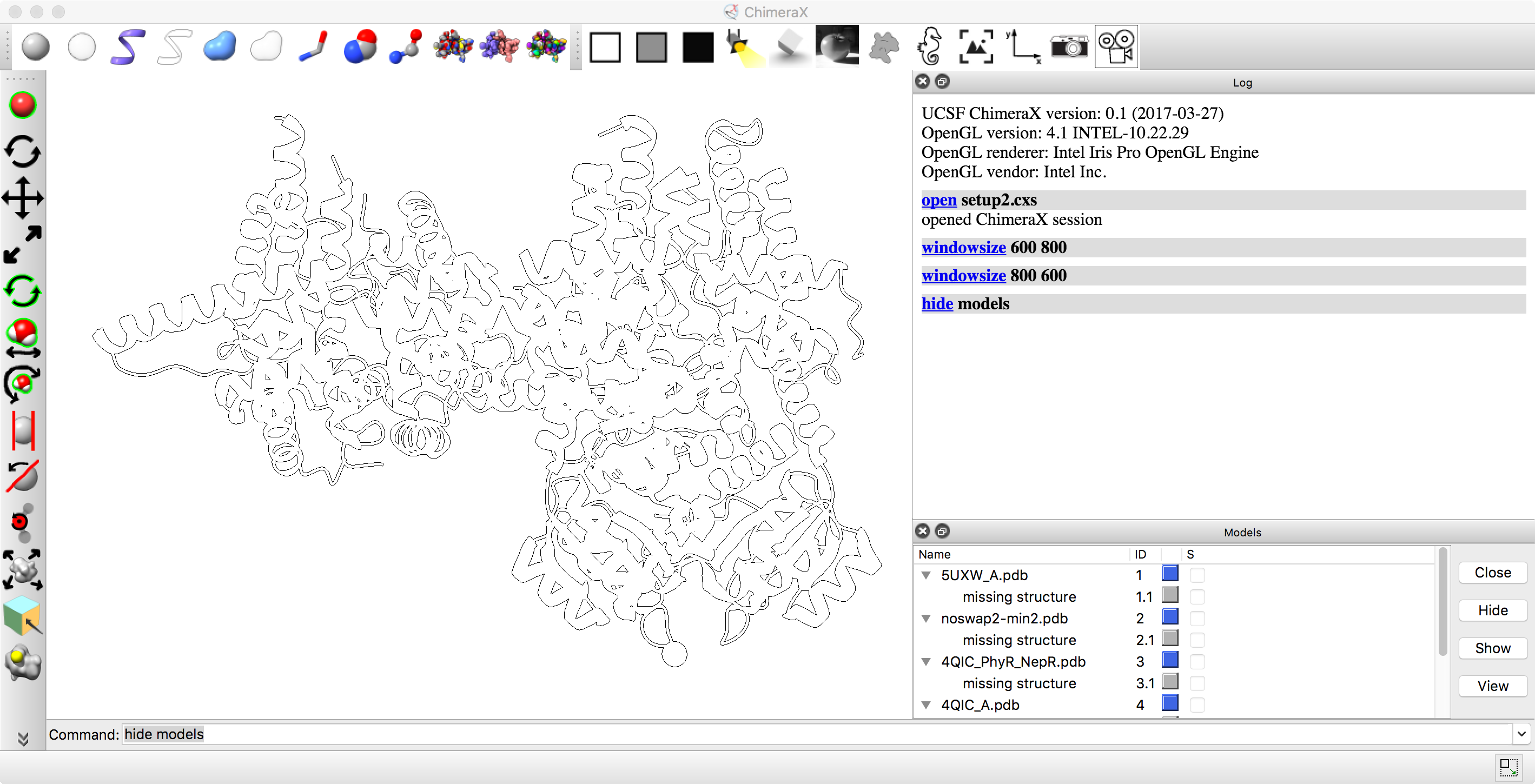Click the blue color swatch for 4QIC_A.pdb
Image resolution: width=1535 pixels, height=784 pixels.
tap(1170, 703)
